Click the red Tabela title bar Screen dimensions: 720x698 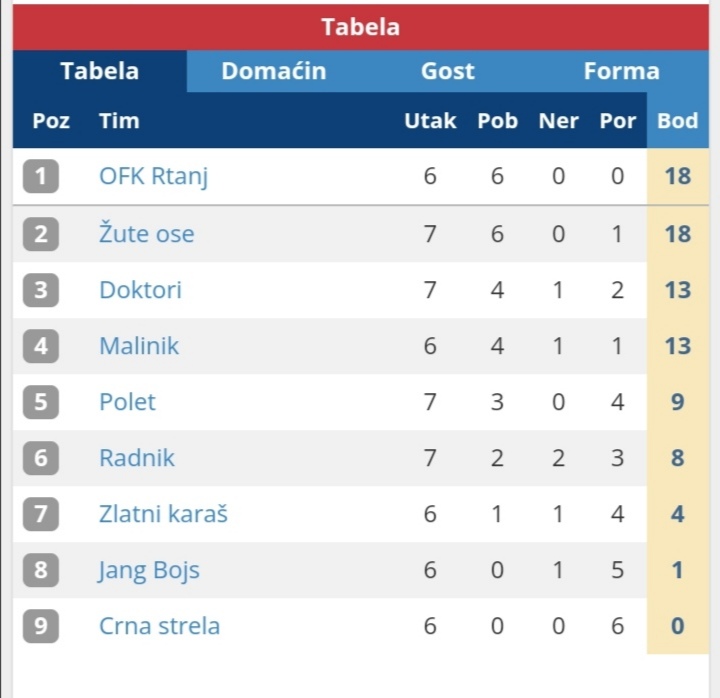[360, 27]
